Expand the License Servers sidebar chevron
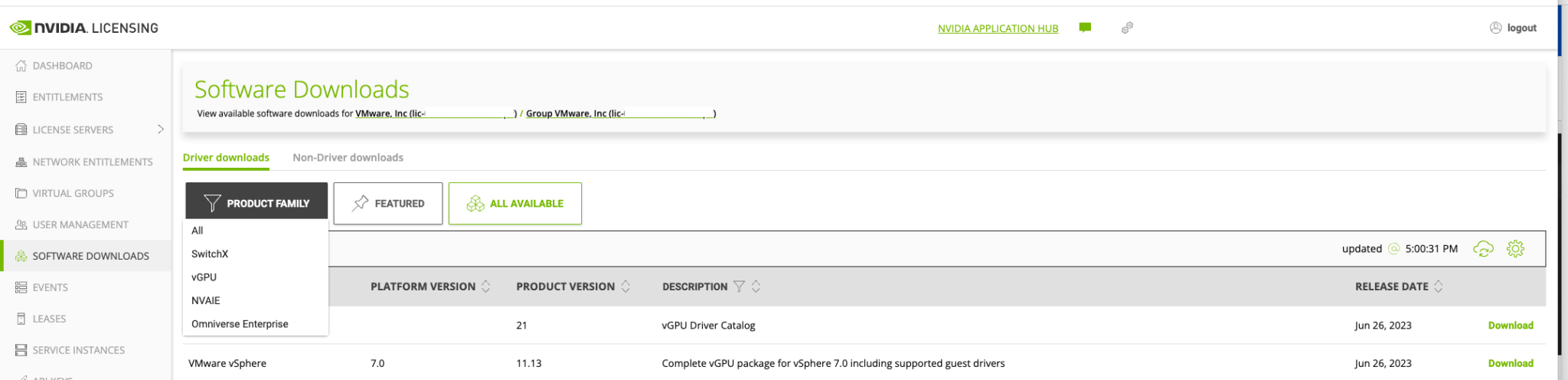Image resolution: width=1568 pixels, height=380 pixels. pos(161,129)
